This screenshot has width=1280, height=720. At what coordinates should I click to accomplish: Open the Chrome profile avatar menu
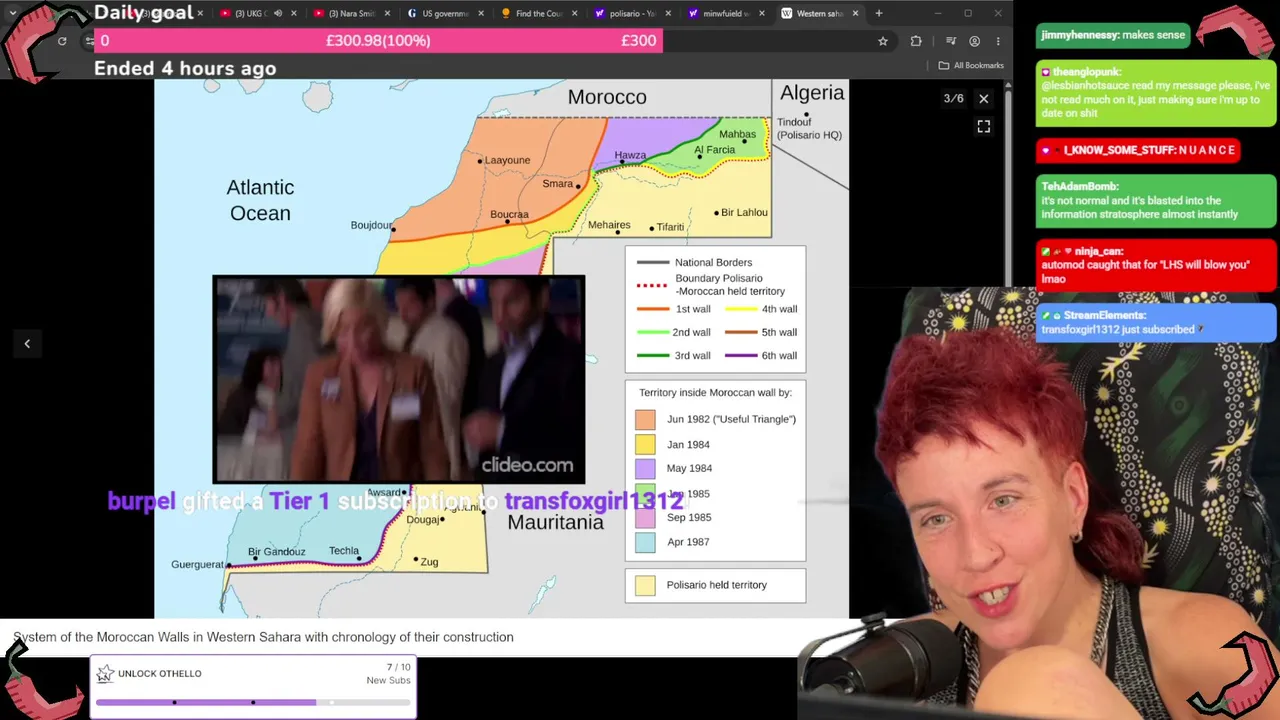pos(974,41)
